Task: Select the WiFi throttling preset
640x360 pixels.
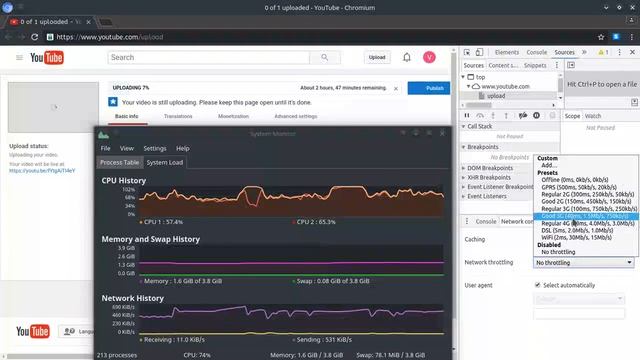Action: [x=586, y=238]
